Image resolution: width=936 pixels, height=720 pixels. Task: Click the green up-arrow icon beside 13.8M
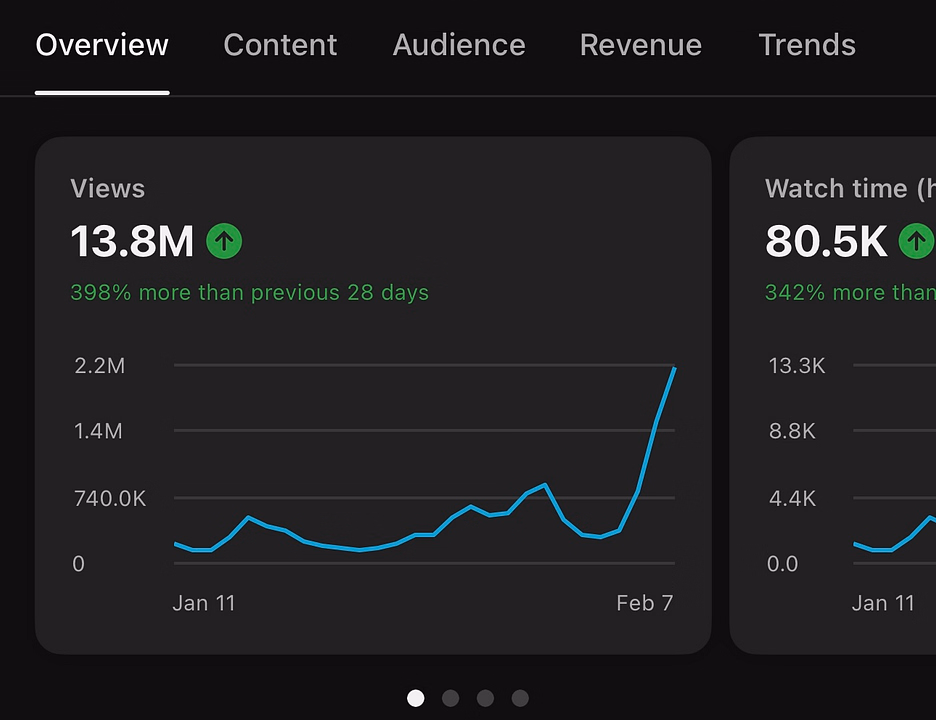(x=224, y=241)
